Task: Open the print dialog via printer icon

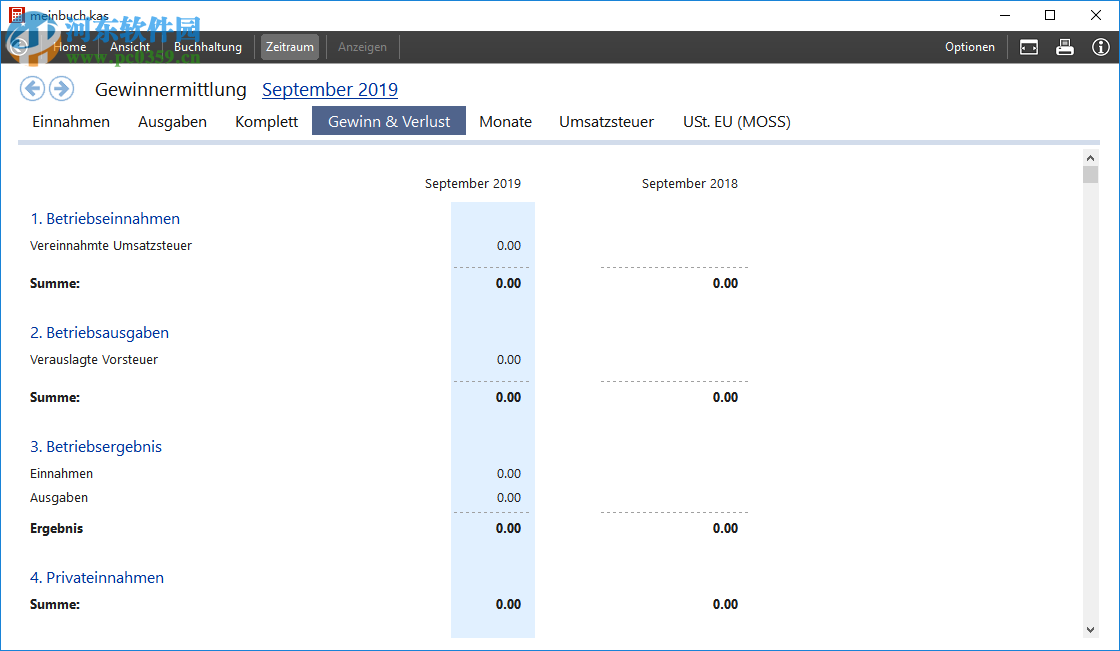Action: click(1064, 46)
